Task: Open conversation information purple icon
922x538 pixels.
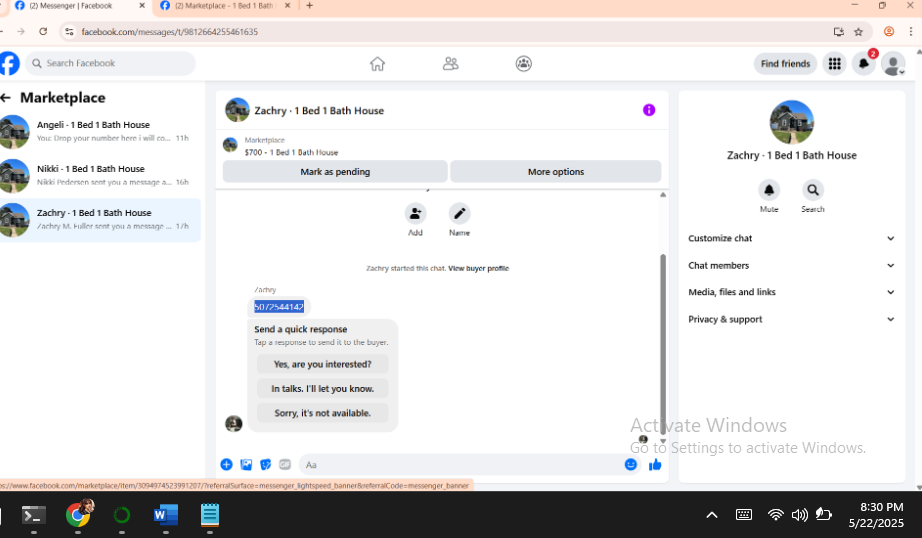Action: pyautogui.click(x=649, y=110)
